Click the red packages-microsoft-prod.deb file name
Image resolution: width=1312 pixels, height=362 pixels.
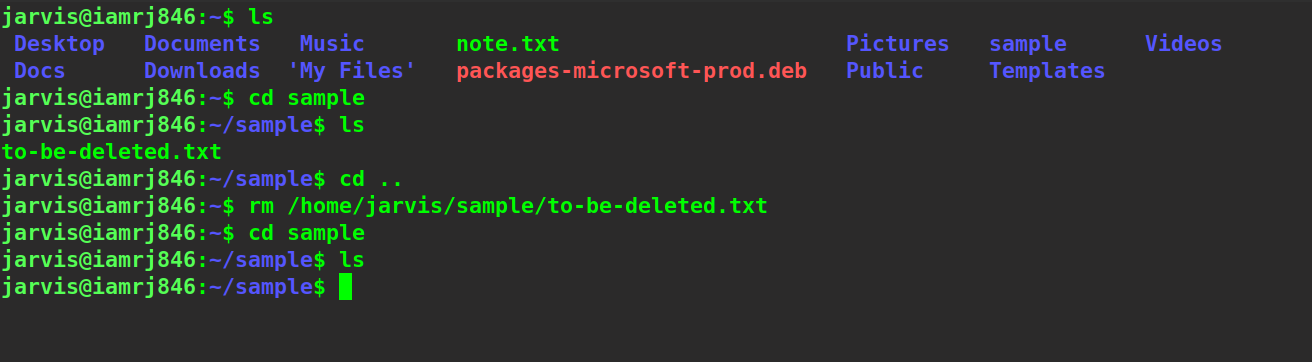click(631, 71)
